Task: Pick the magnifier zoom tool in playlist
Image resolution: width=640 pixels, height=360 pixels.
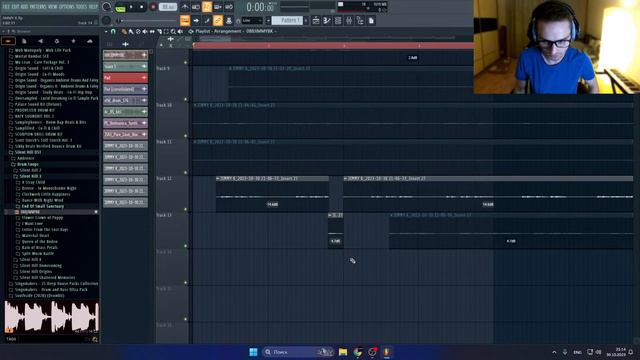Action: point(173,31)
